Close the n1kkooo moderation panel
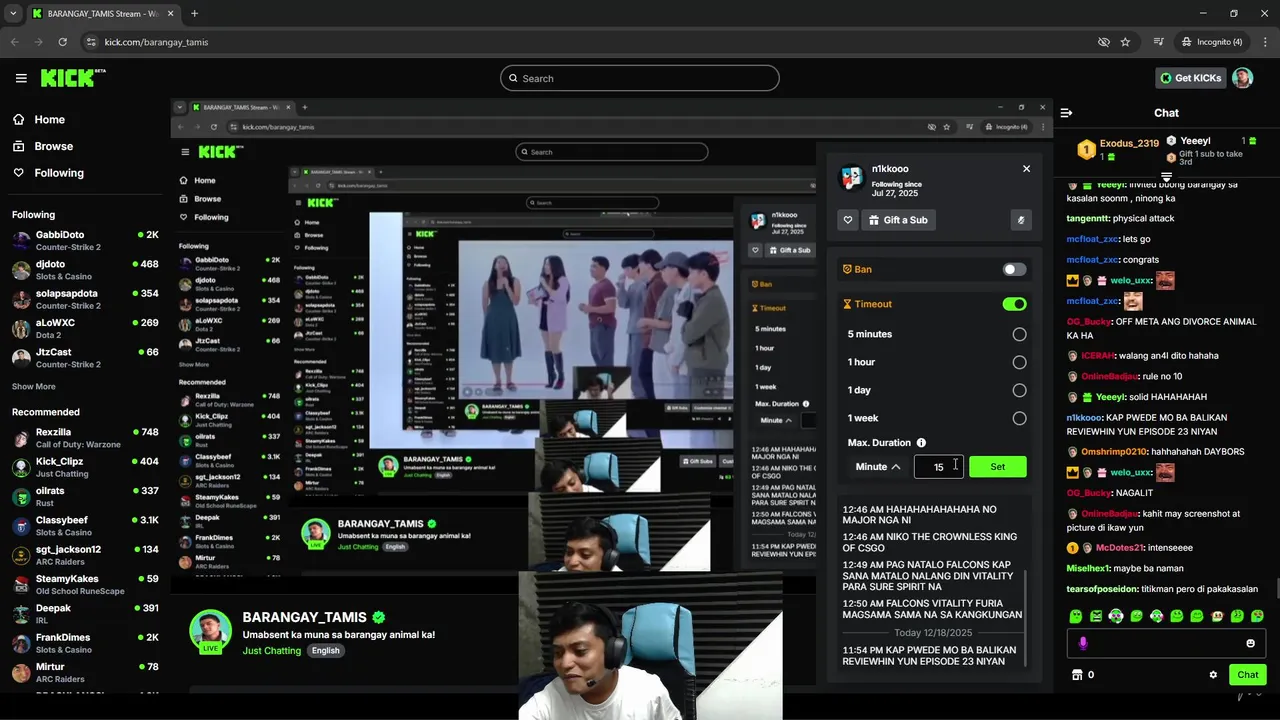This screenshot has height=720, width=1280. (1026, 169)
